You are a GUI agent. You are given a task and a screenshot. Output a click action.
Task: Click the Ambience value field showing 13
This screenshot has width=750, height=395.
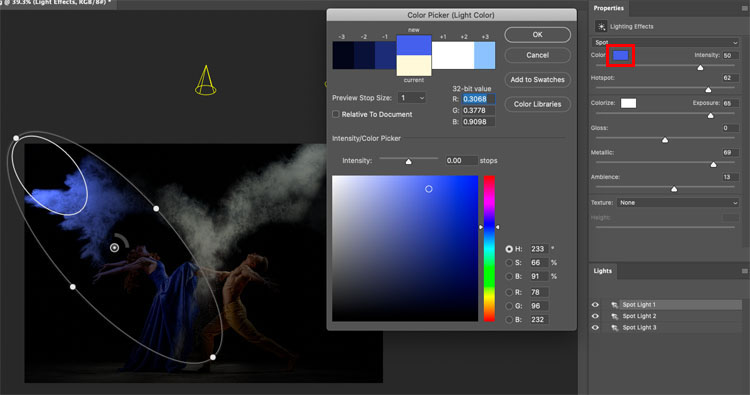tap(730, 177)
